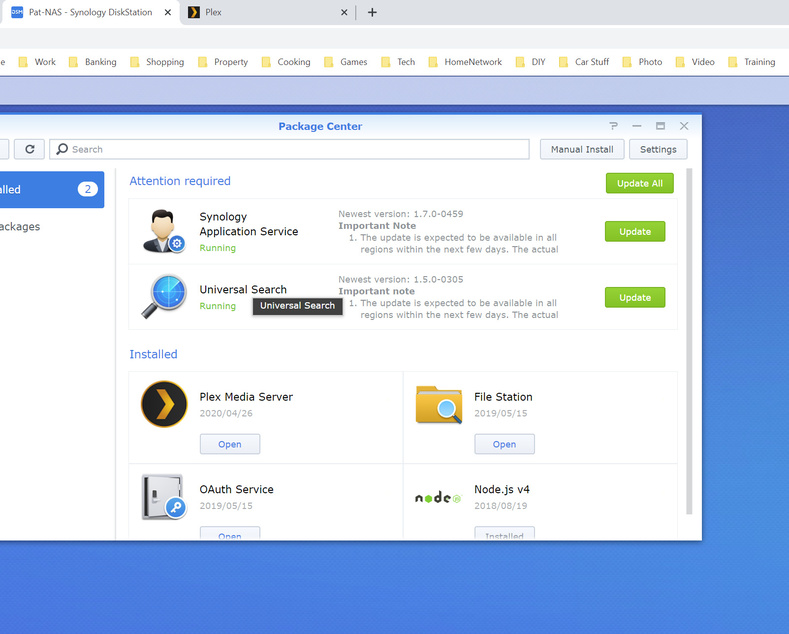Click the OAuth Service safe icon

coord(164,497)
